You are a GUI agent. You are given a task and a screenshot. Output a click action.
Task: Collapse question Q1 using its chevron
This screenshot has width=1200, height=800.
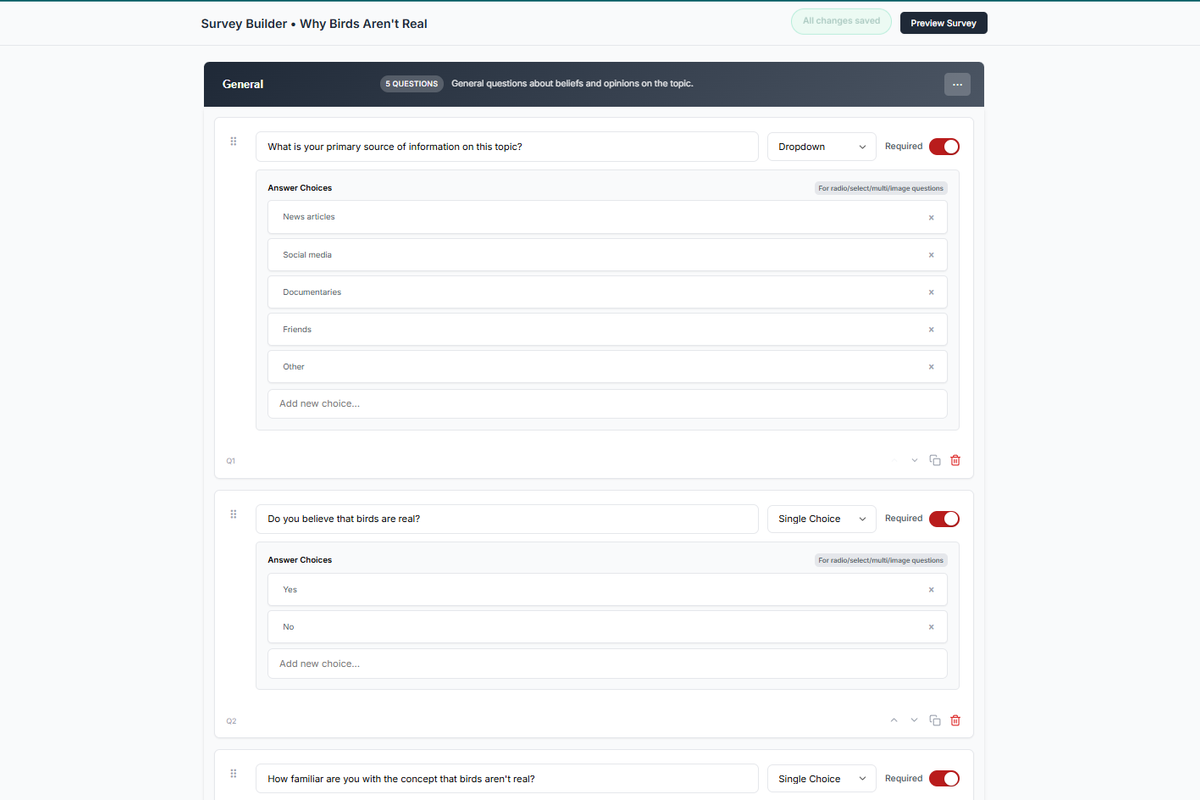[913, 460]
